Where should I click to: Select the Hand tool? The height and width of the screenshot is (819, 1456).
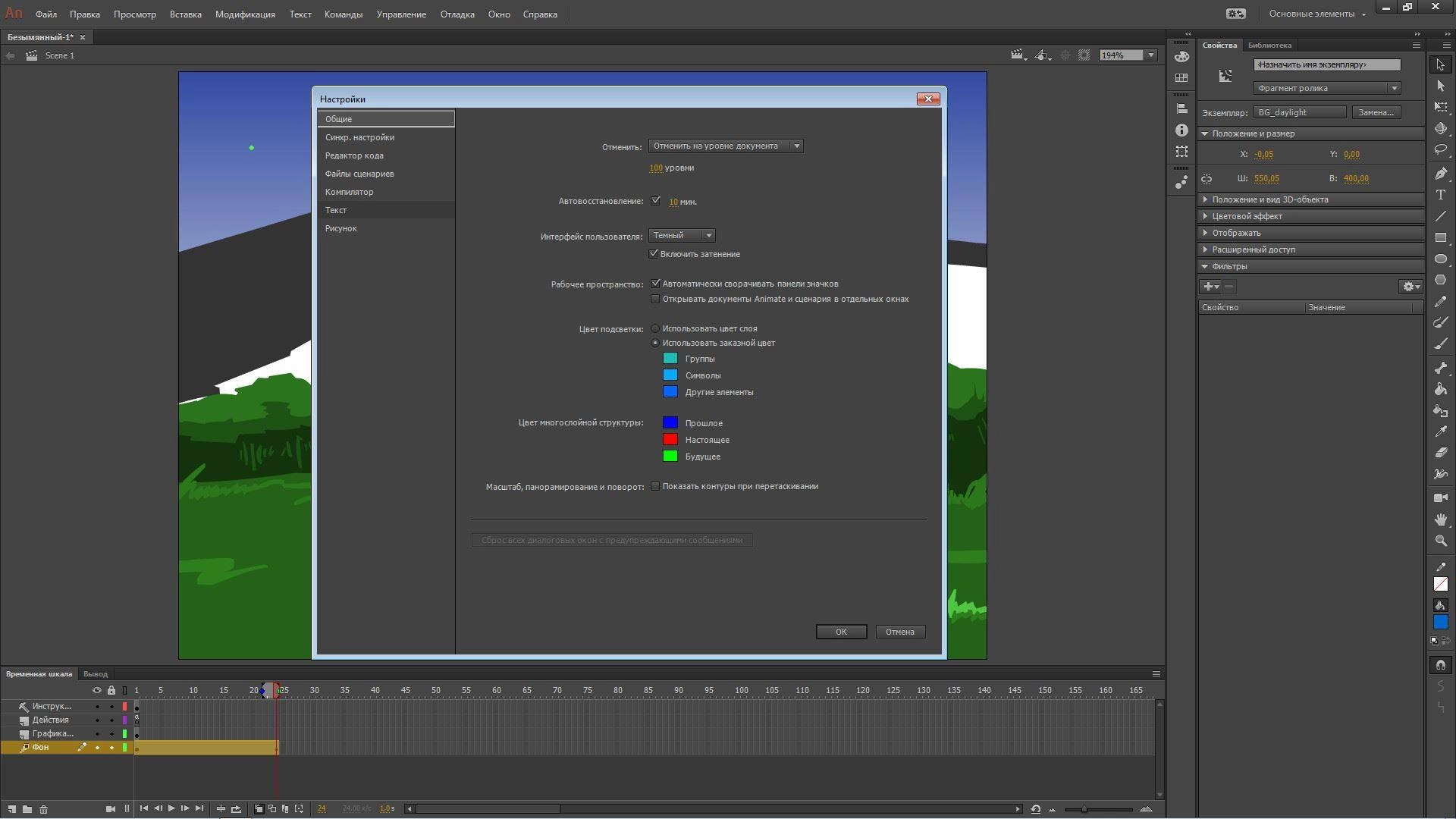tap(1441, 519)
